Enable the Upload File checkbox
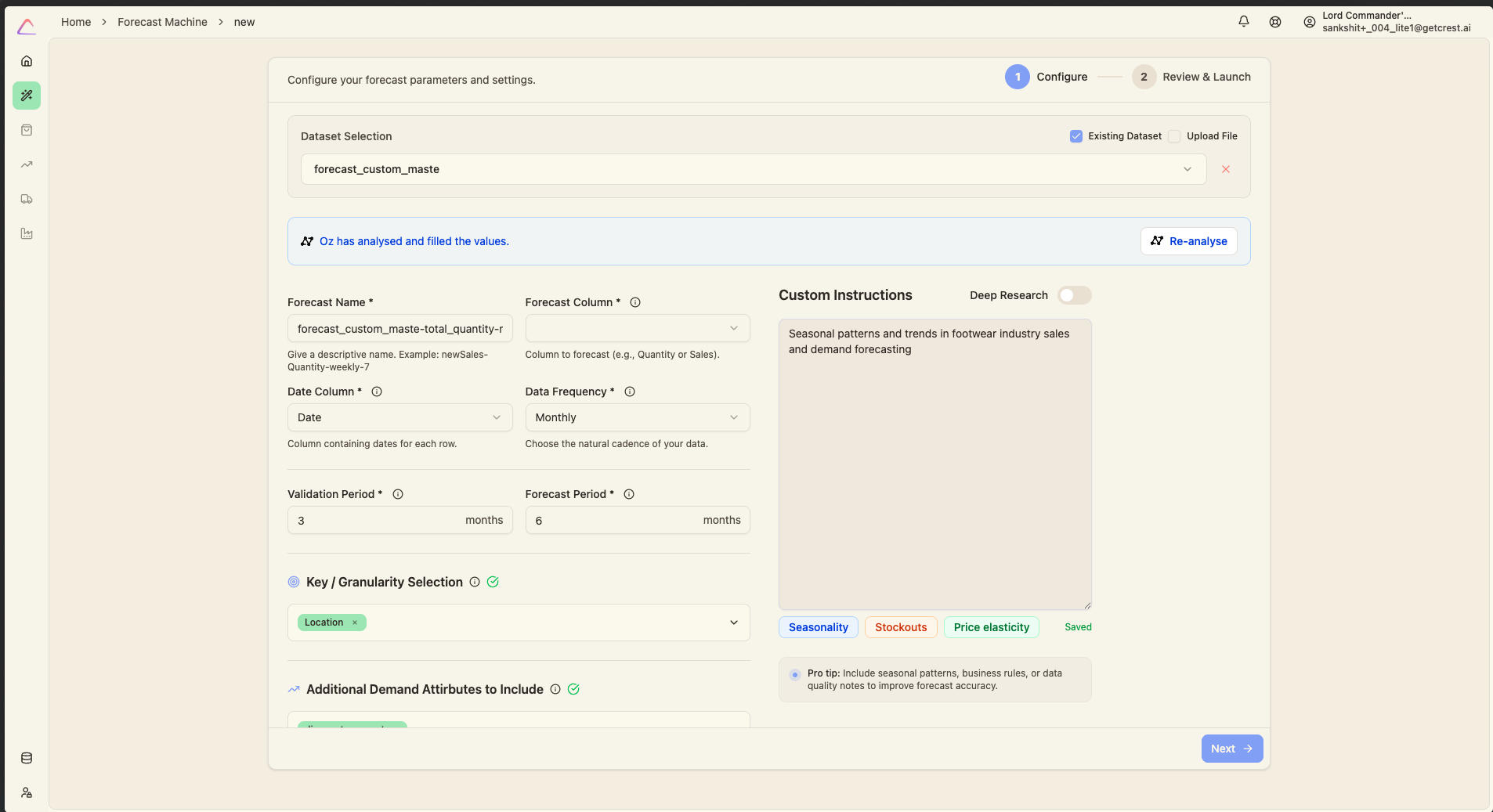1493x812 pixels. [1174, 136]
